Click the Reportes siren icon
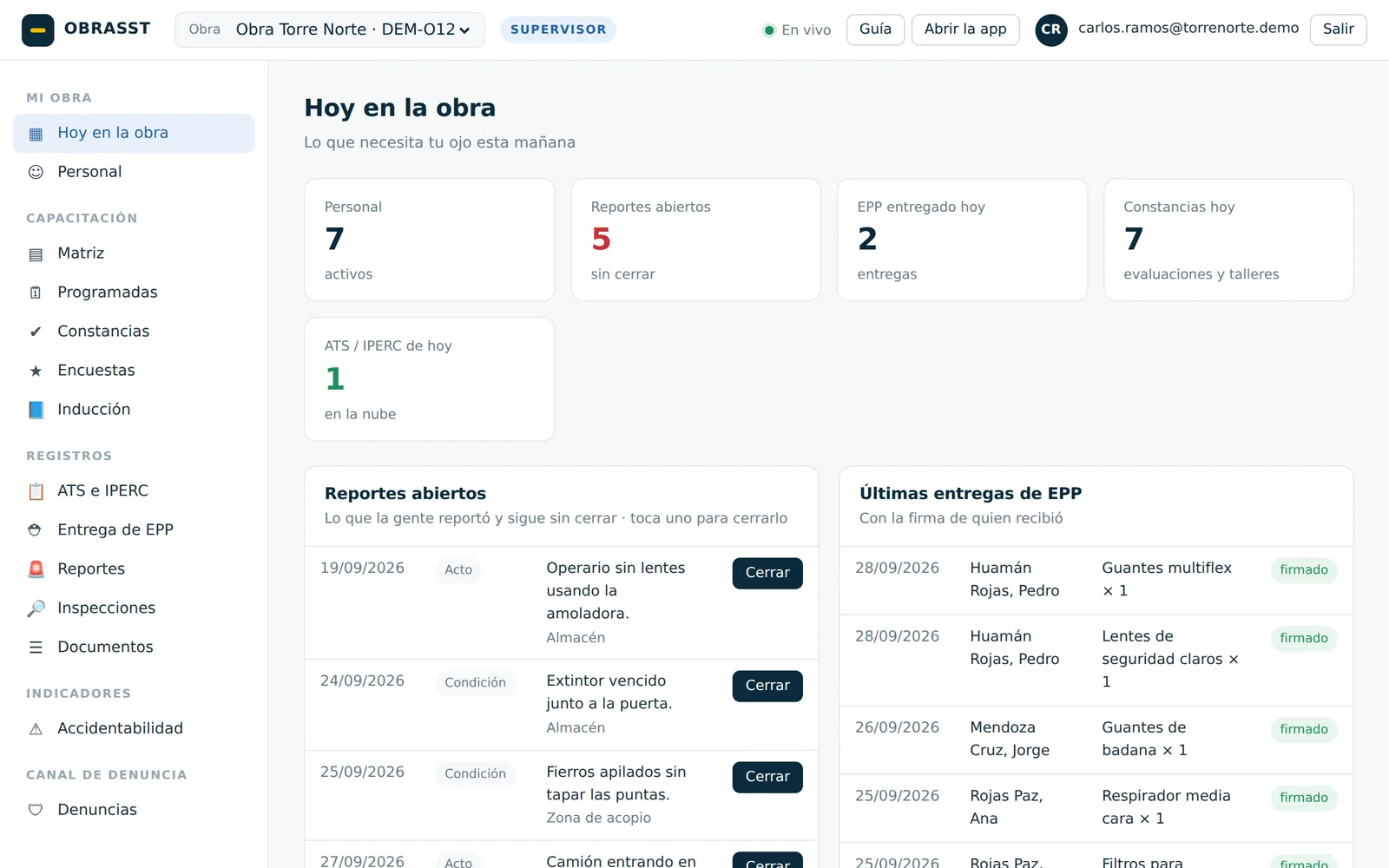Viewport: 1389px width, 868px height. point(36,569)
